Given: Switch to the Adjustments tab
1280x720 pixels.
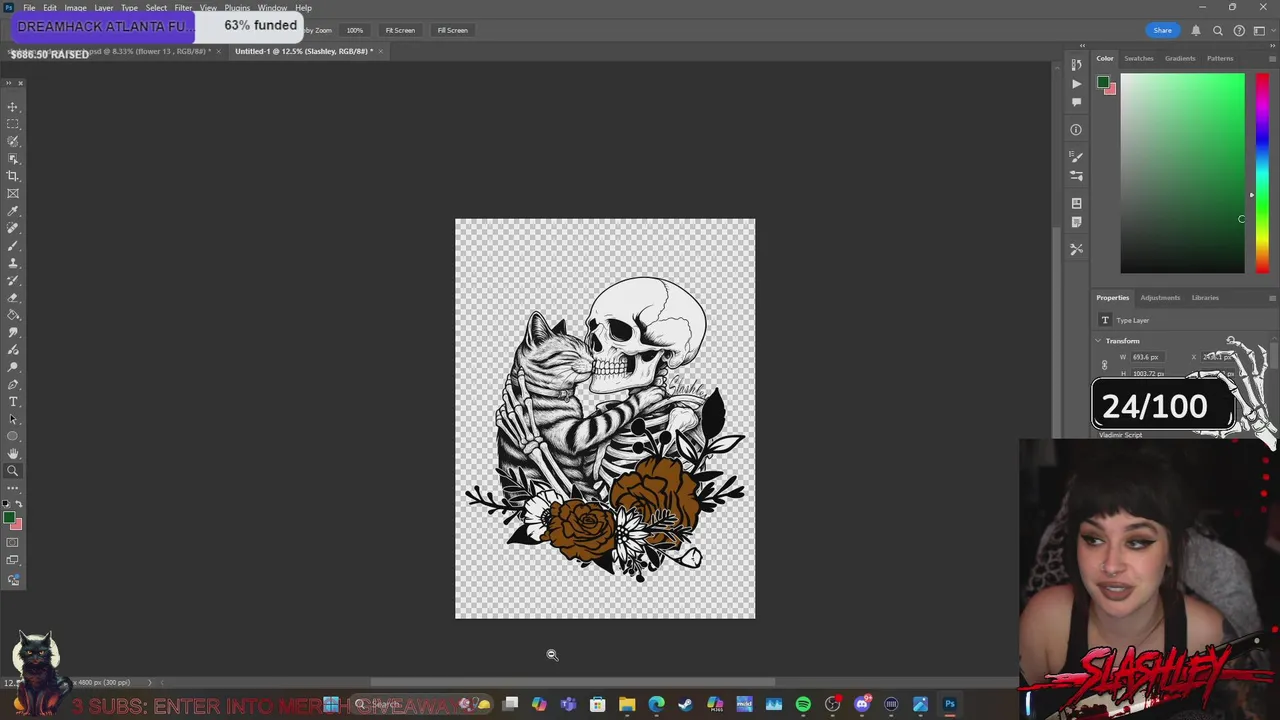Looking at the screenshot, I should pos(1160,297).
